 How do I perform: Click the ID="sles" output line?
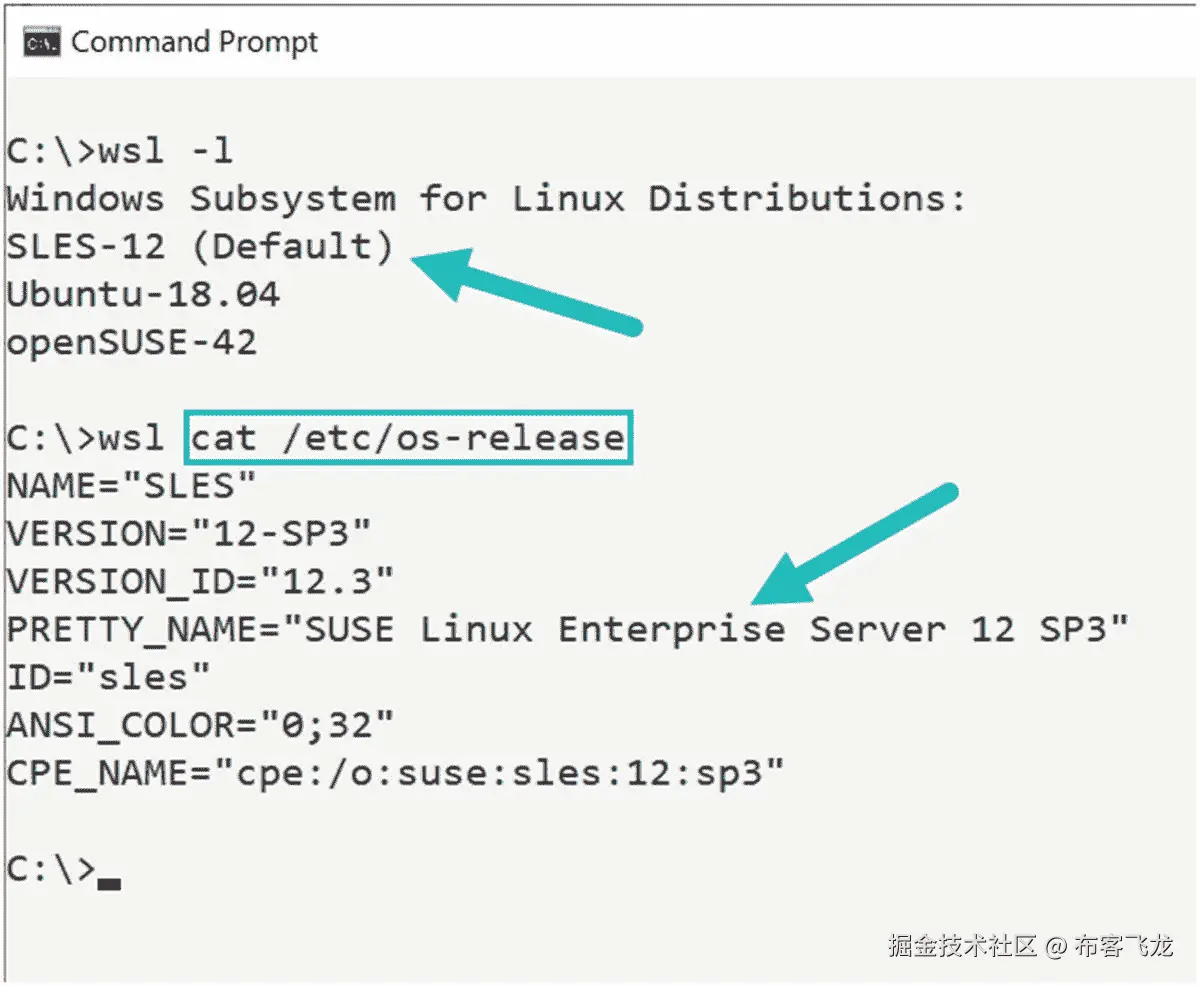(x=109, y=678)
